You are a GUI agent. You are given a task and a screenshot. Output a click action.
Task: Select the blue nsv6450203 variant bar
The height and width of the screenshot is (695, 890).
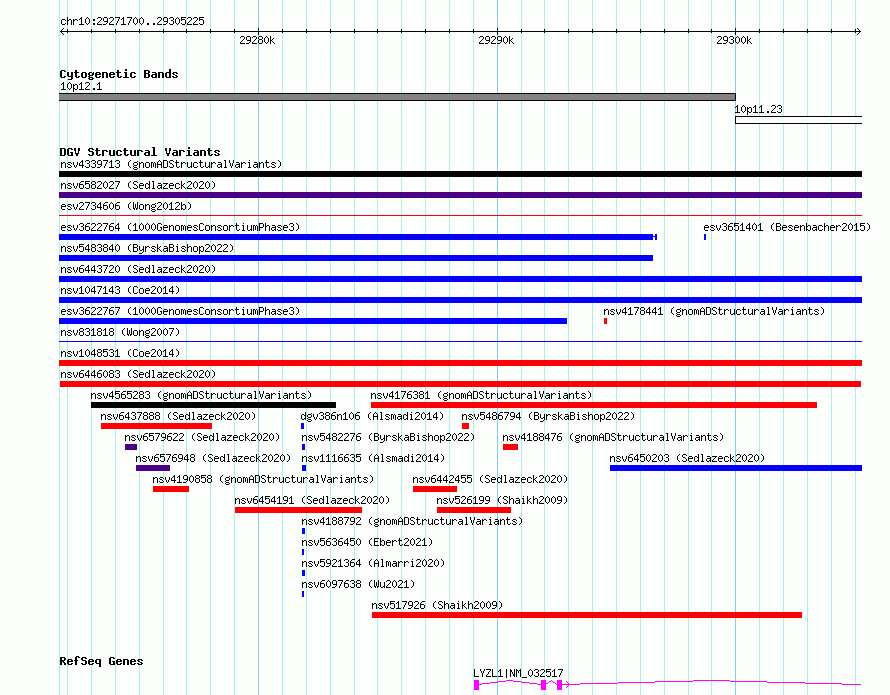point(736,468)
